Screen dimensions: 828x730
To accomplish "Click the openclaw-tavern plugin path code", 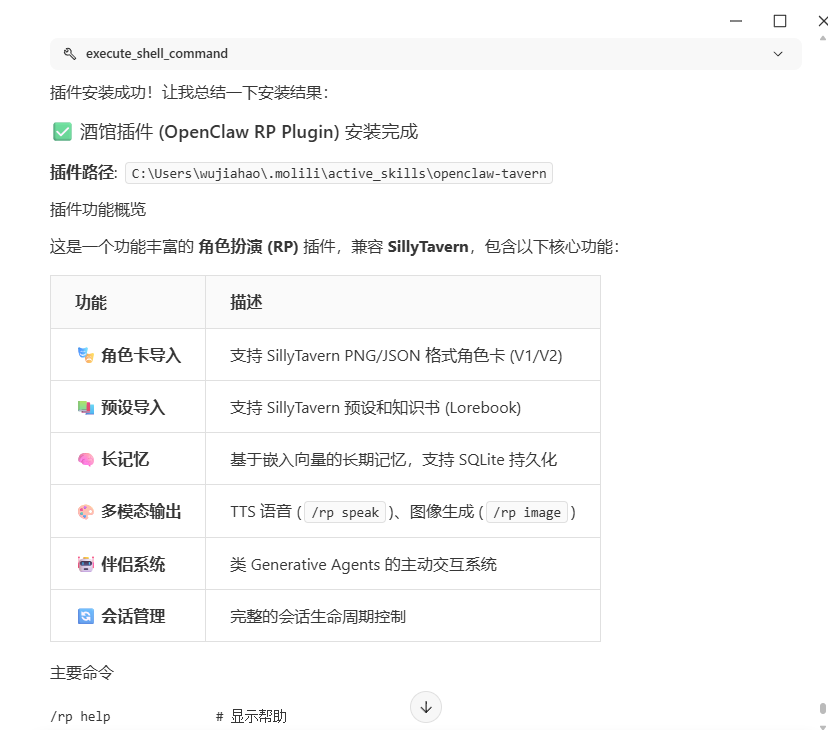I will [339, 173].
